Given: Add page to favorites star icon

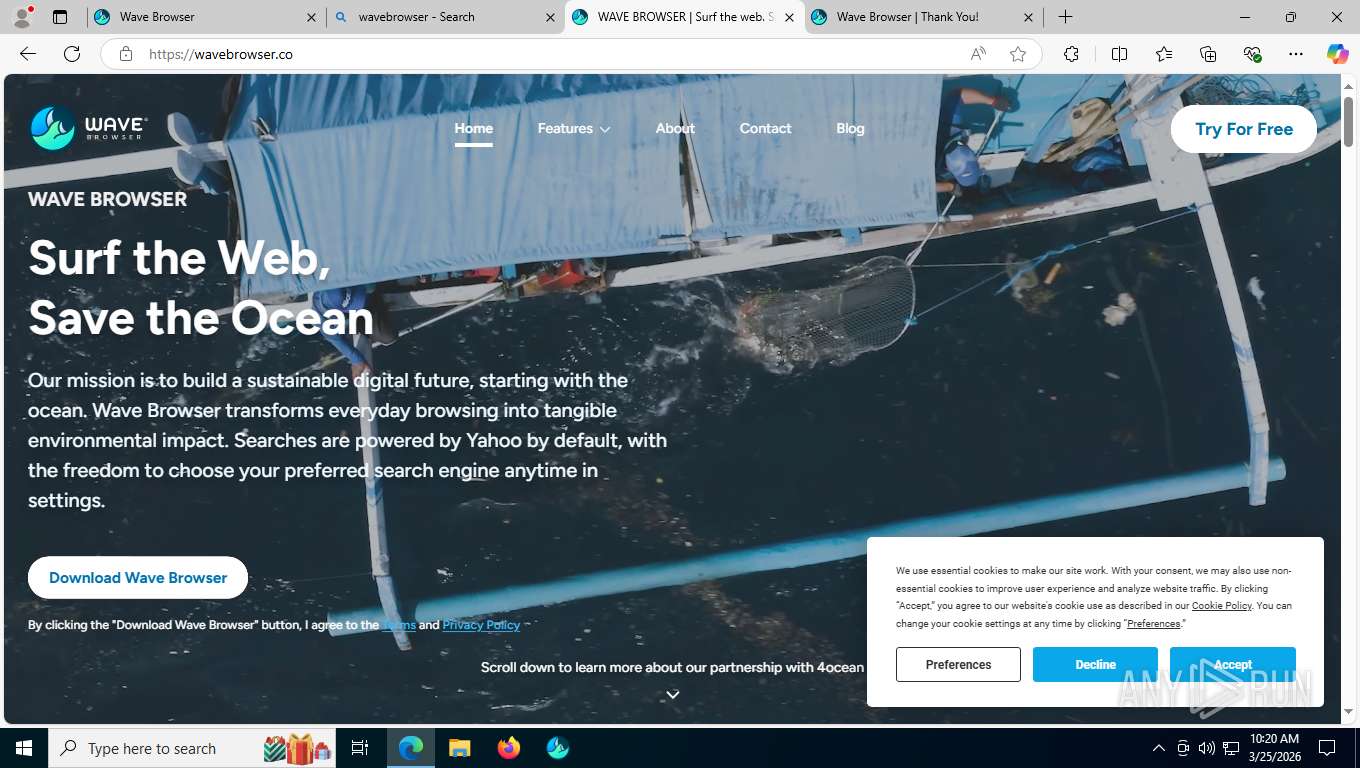Looking at the screenshot, I should pos(1018,54).
